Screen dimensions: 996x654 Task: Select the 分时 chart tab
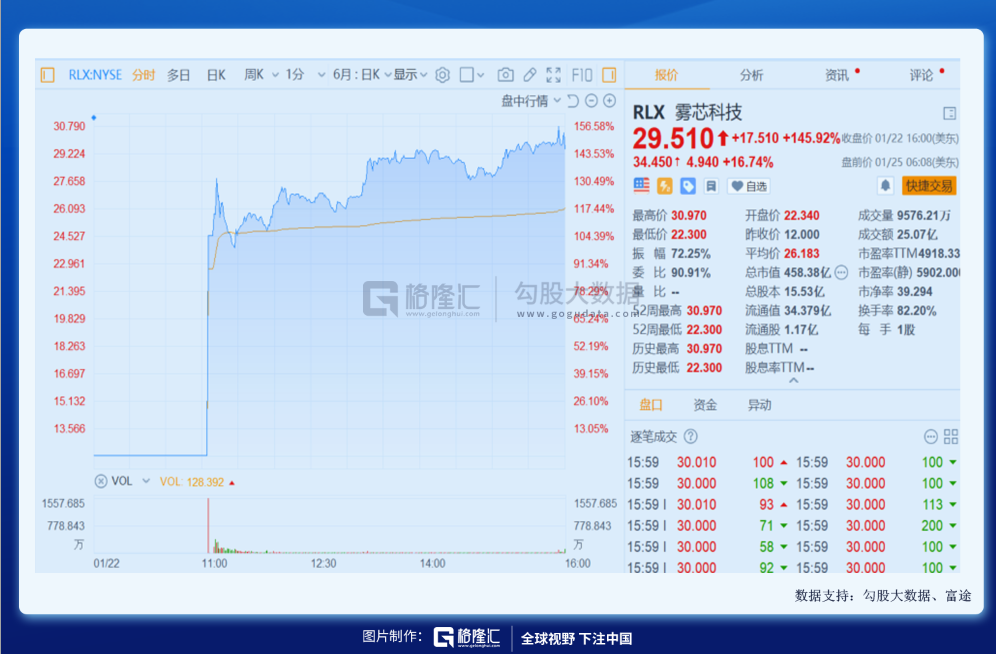(144, 75)
